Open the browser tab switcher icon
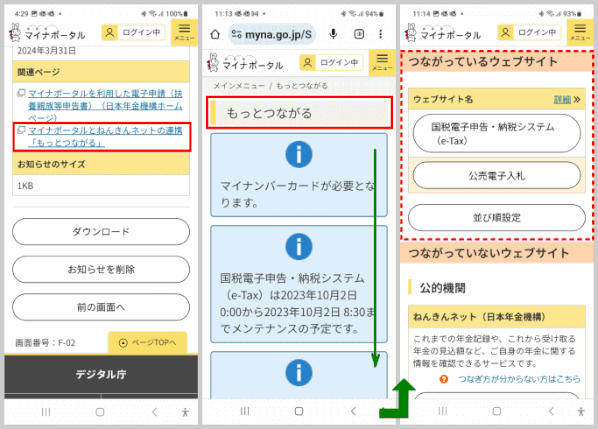The image size is (598, 429). pos(359,34)
